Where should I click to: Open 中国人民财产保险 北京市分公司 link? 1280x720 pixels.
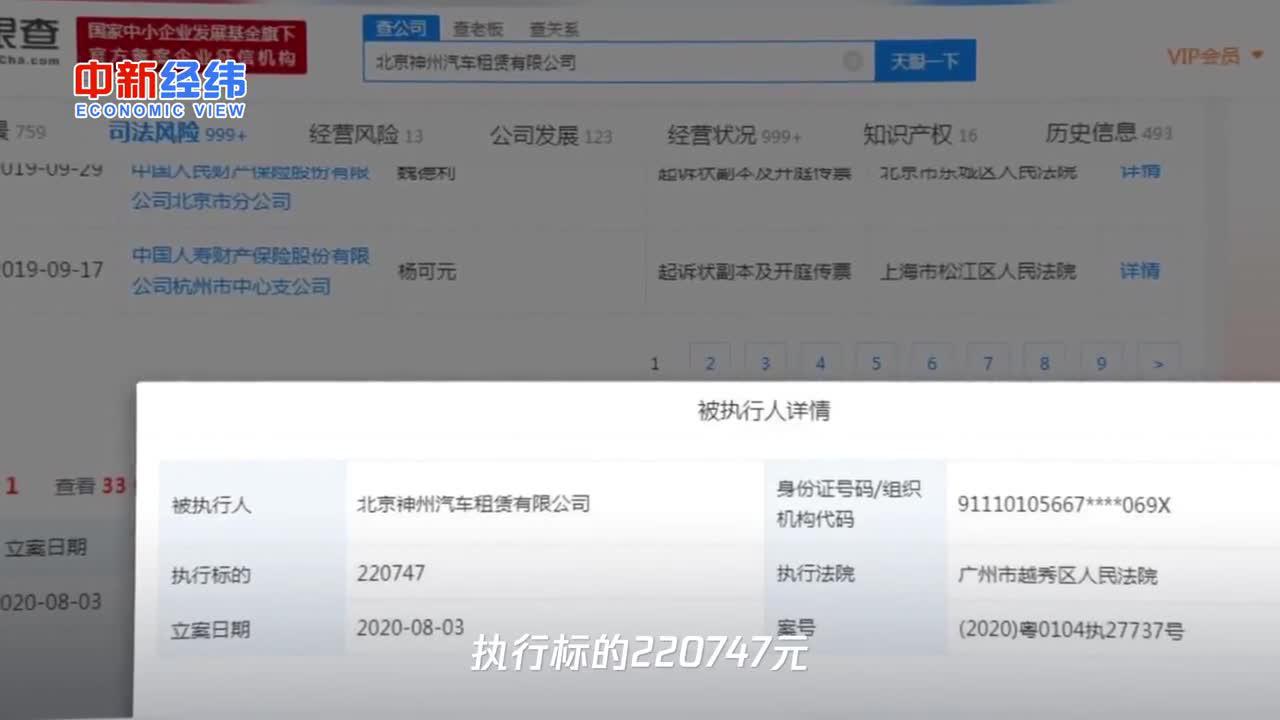pos(251,187)
